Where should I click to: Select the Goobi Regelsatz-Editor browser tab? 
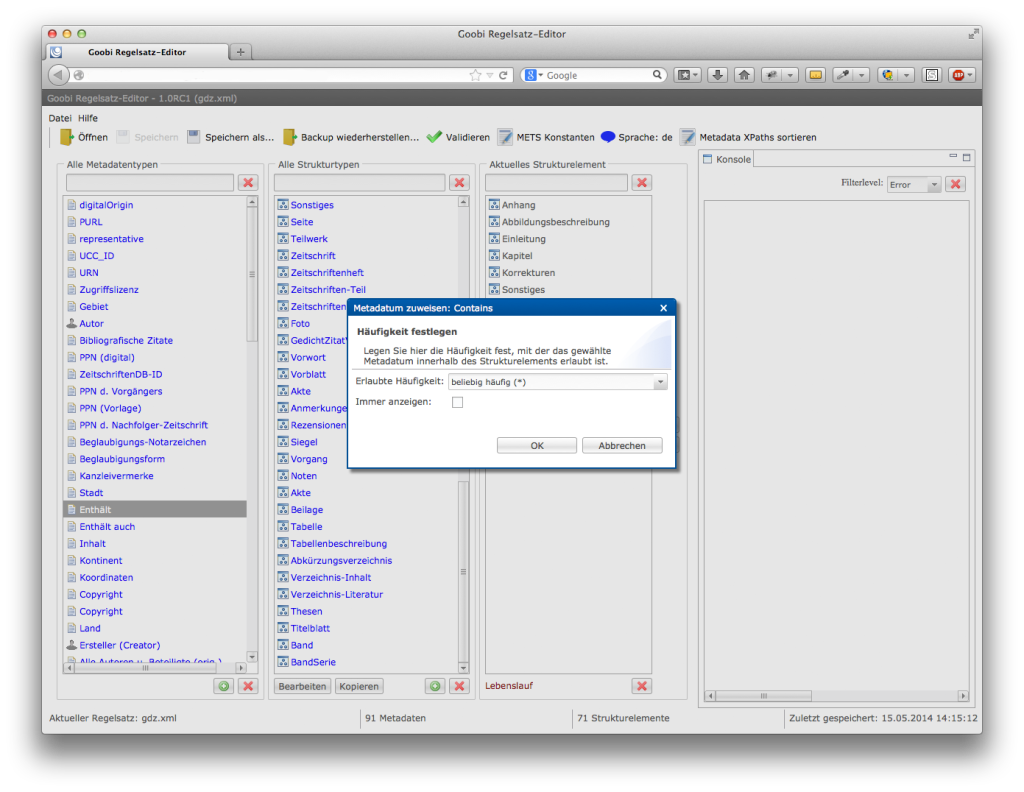[137, 52]
